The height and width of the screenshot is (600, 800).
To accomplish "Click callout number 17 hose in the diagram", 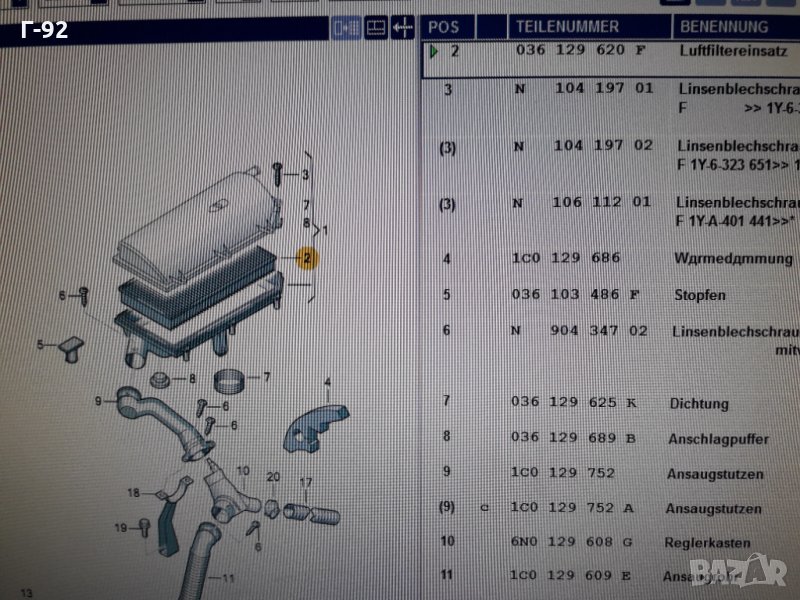I will [307, 482].
